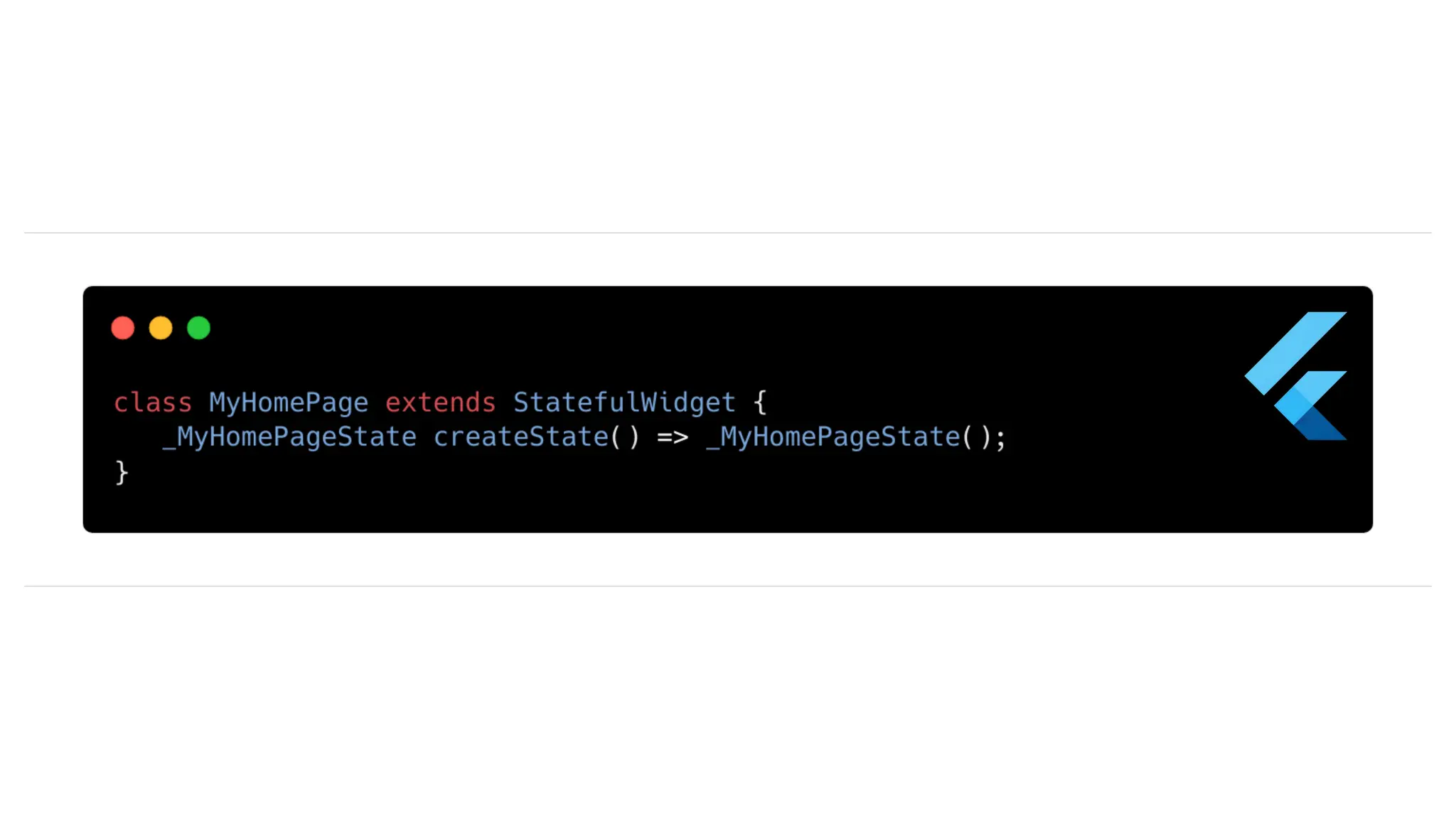Click the red close dot
The height and width of the screenshot is (819, 1456).
[x=123, y=328]
